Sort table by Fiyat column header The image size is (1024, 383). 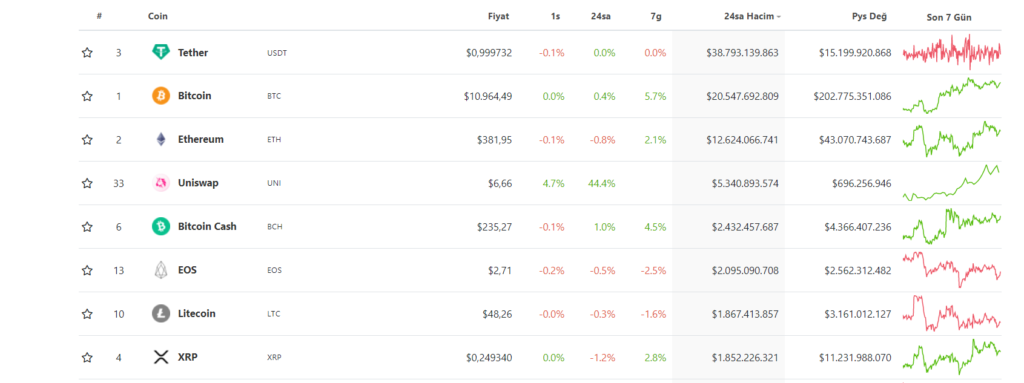tap(500, 16)
